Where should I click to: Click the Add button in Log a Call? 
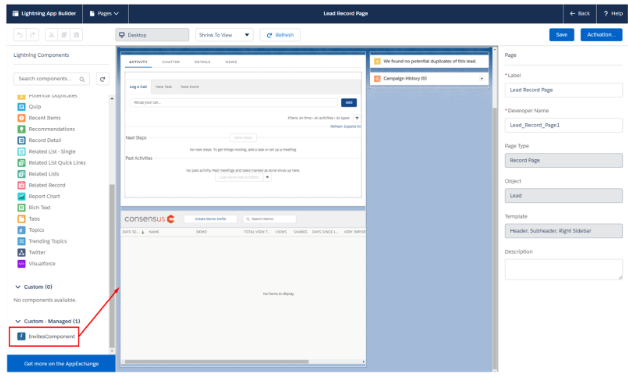349,103
